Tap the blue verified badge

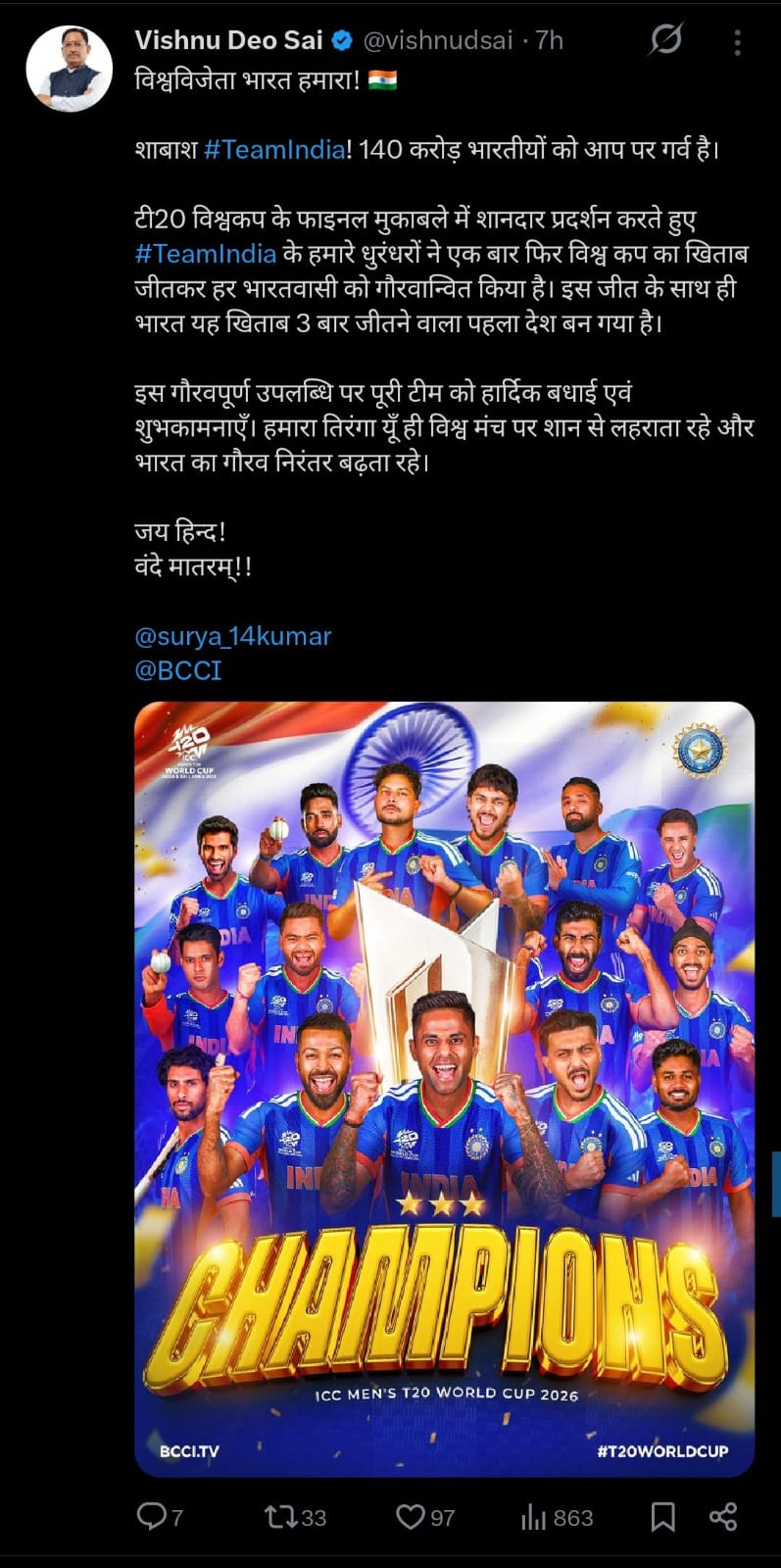coord(342,40)
